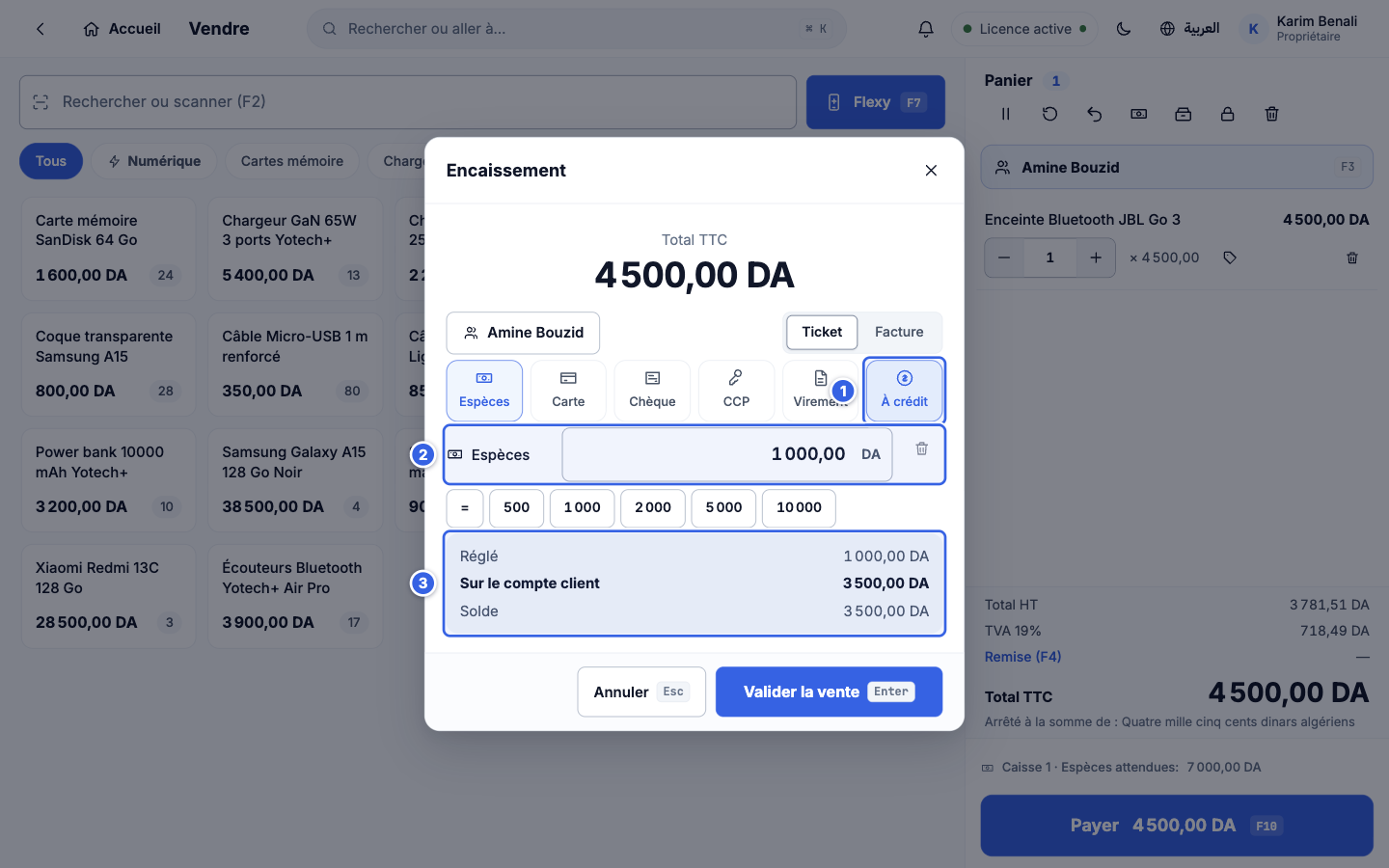
Task: Click Valider la vente button
Action: [x=829, y=692]
